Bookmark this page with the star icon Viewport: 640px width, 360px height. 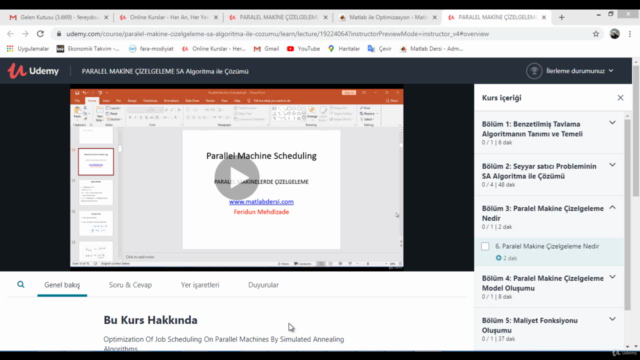pos(596,34)
